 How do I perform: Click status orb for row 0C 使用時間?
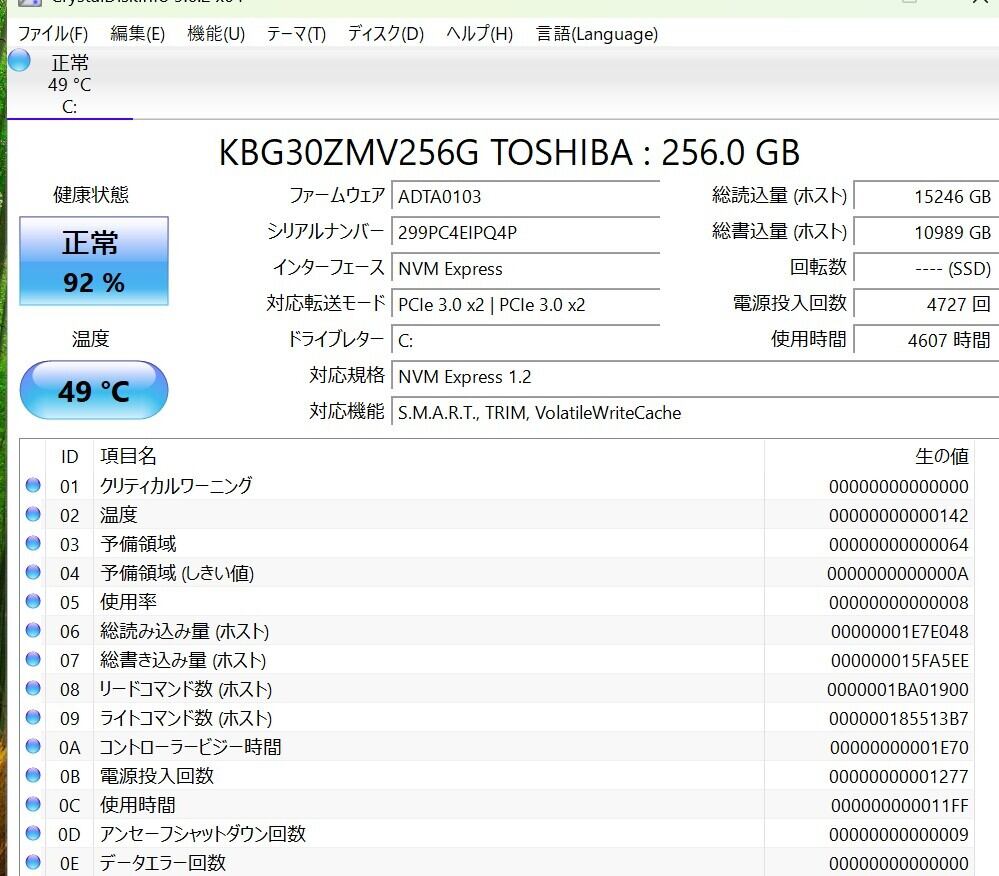click(x=33, y=804)
